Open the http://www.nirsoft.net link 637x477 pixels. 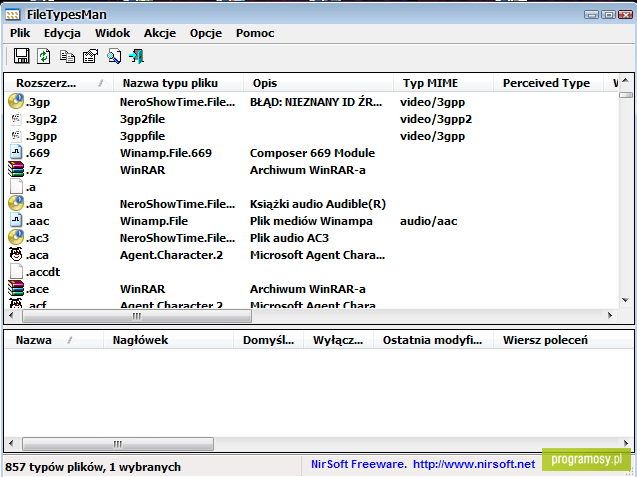(474, 464)
